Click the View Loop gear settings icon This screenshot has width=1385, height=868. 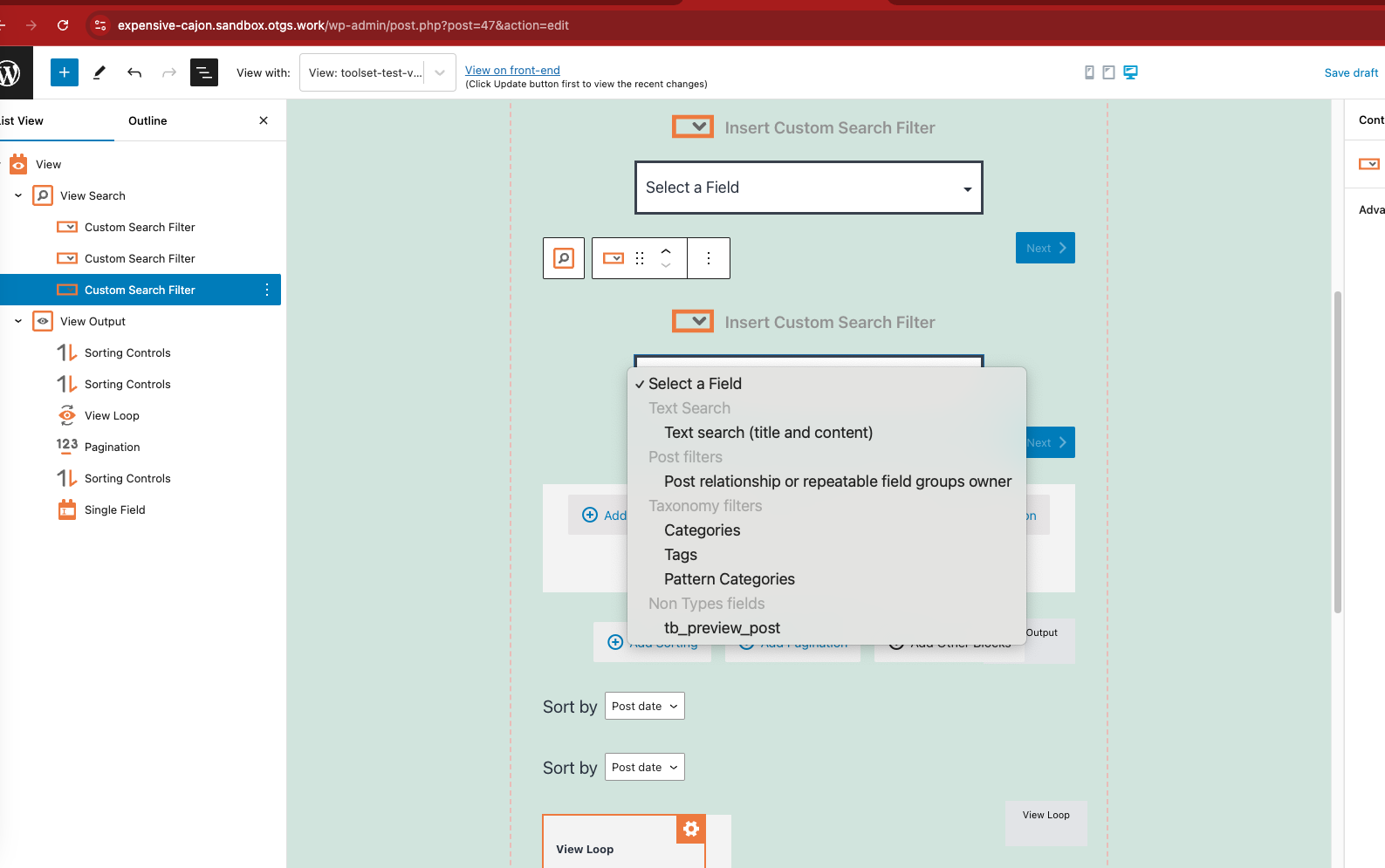click(690, 829)
